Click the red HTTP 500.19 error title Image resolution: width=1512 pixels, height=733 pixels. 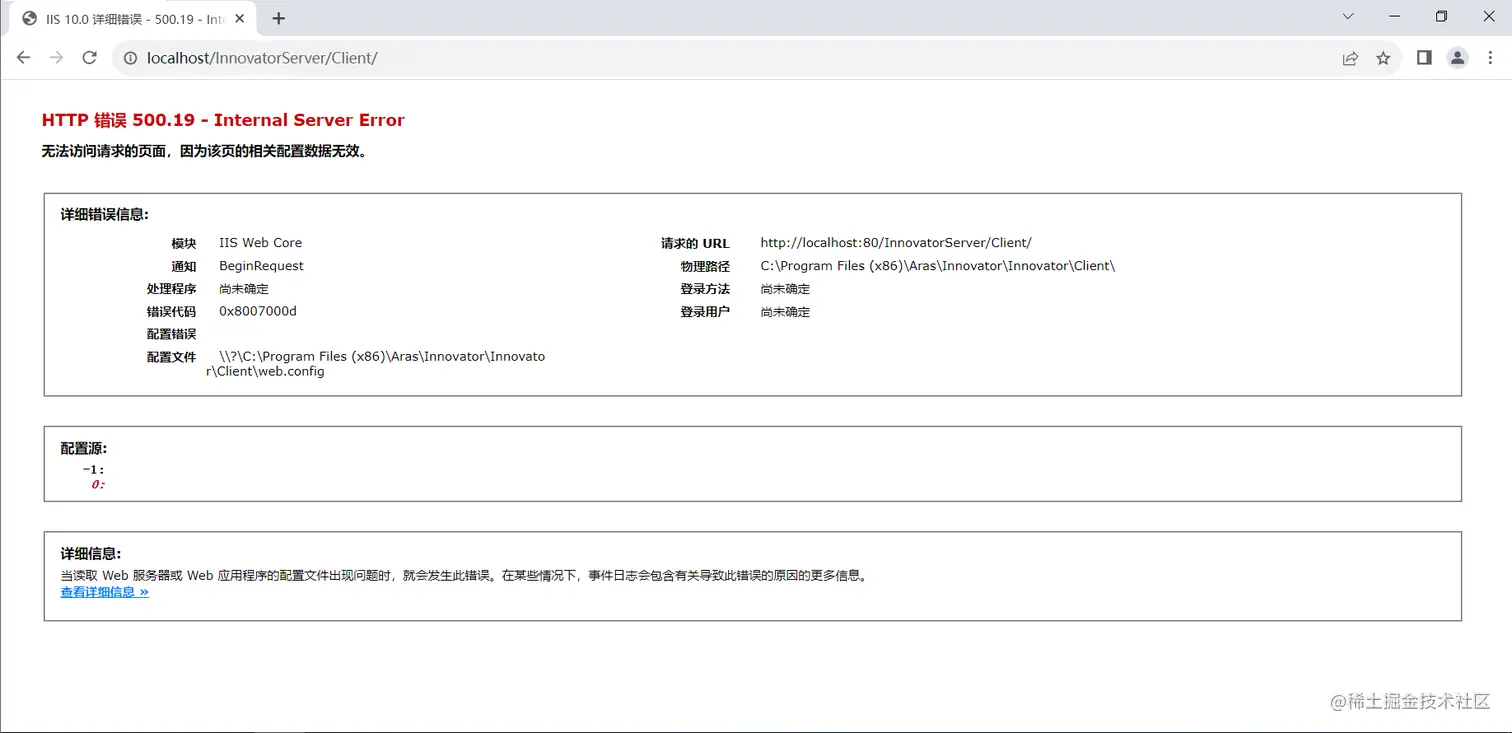coord(222,119)
